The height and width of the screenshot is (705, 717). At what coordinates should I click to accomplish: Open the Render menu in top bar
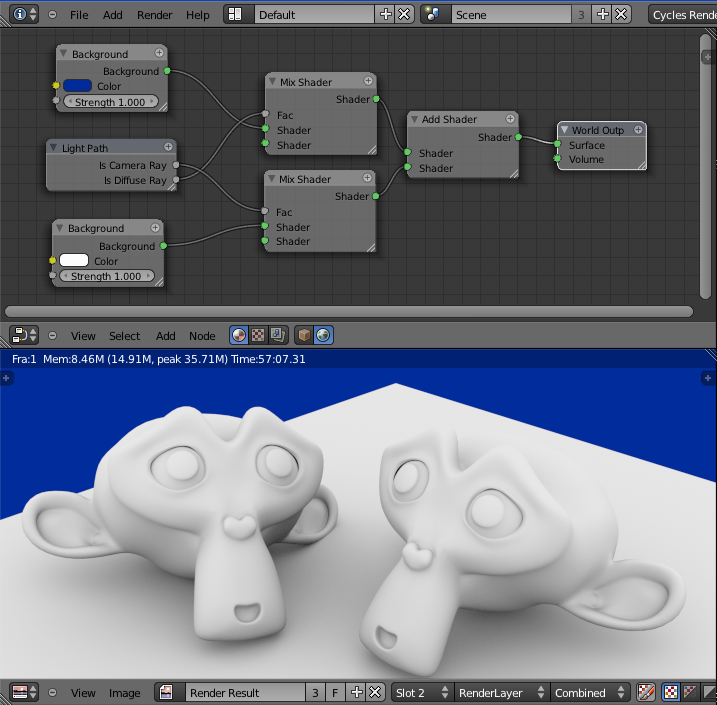point(155,15)
